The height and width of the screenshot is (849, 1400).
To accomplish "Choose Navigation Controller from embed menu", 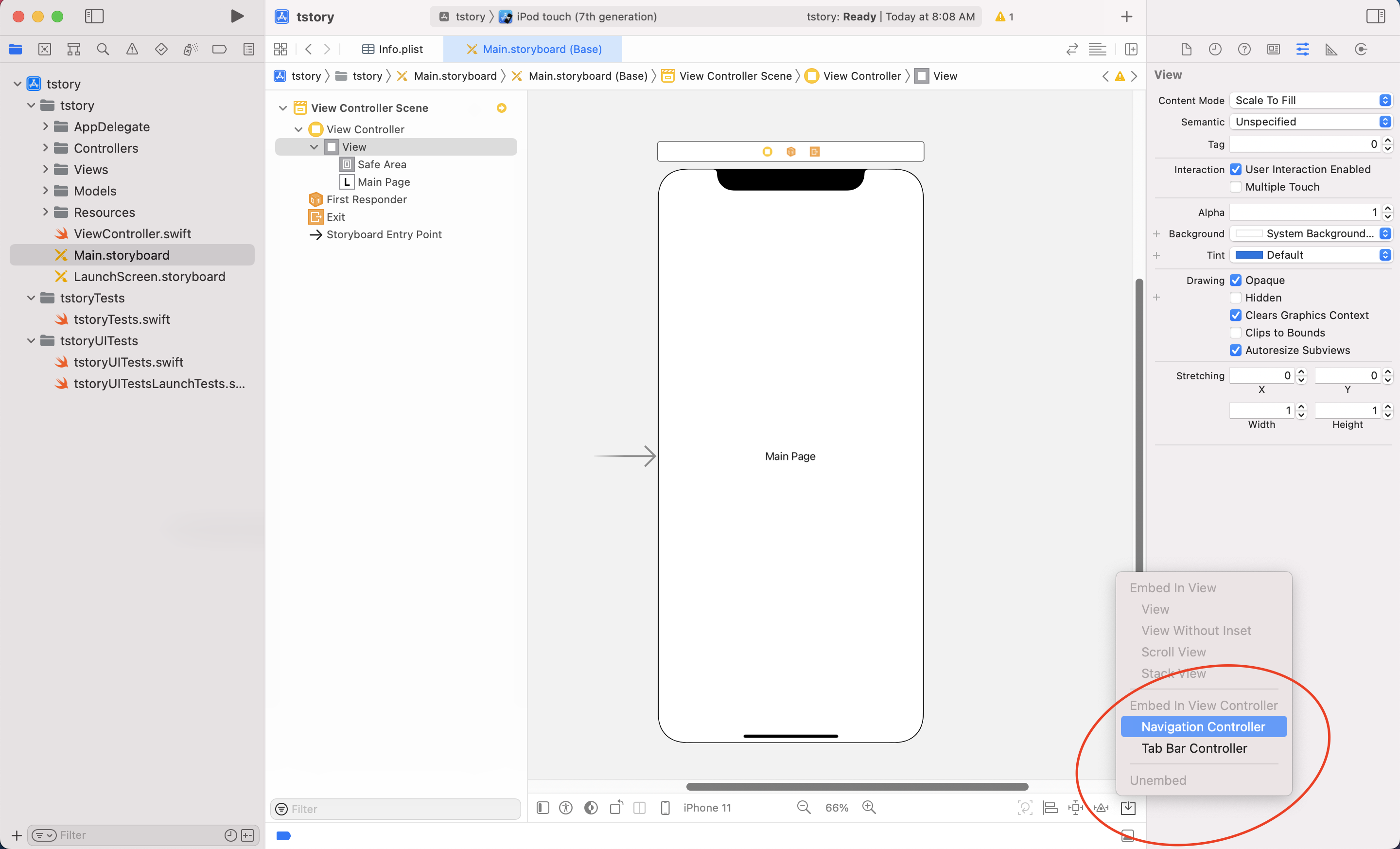I will pyautogui.click(x=1203, y=727).
